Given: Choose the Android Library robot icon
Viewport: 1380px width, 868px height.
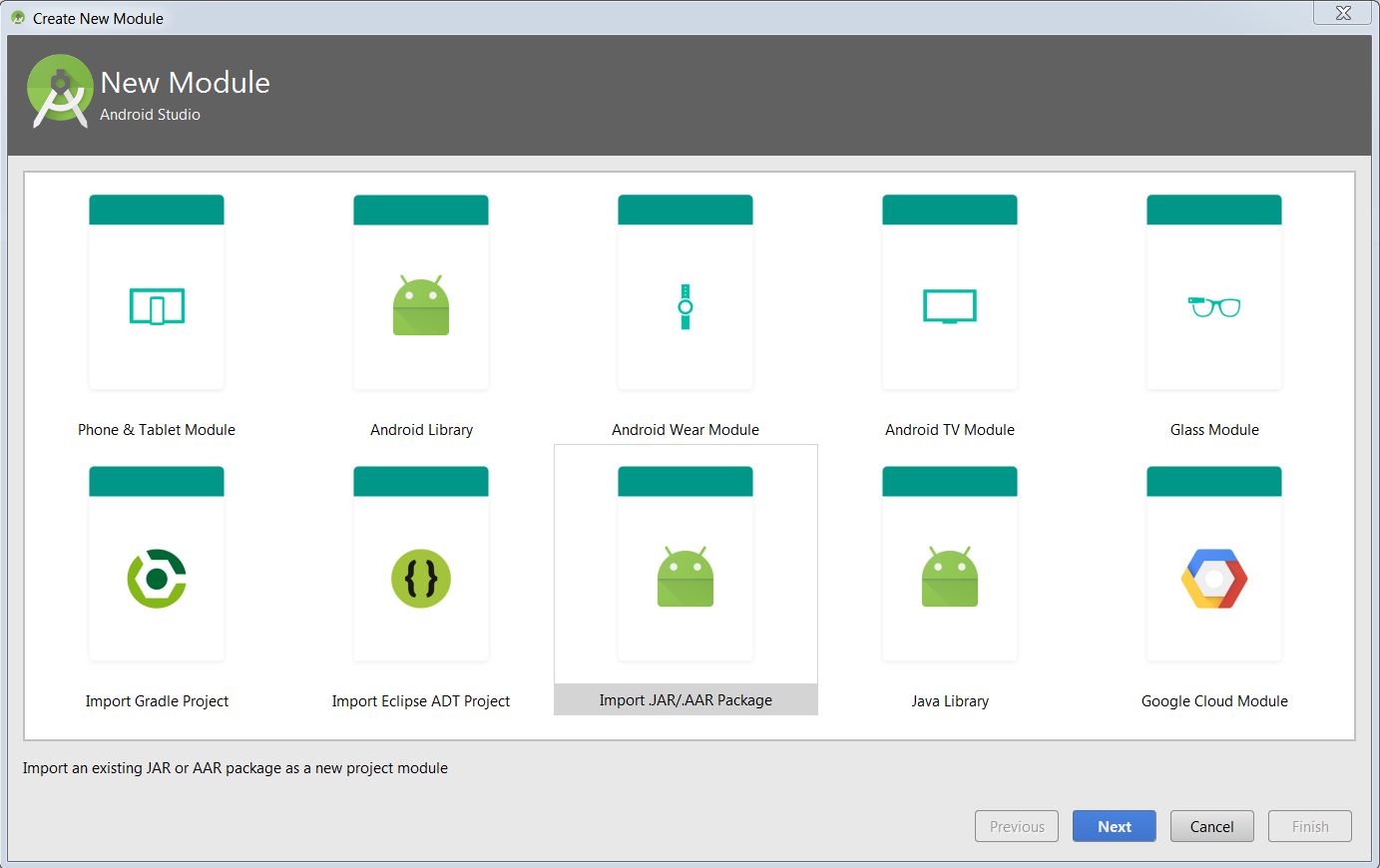Looking at the screenshot, I should click(421, 305).
